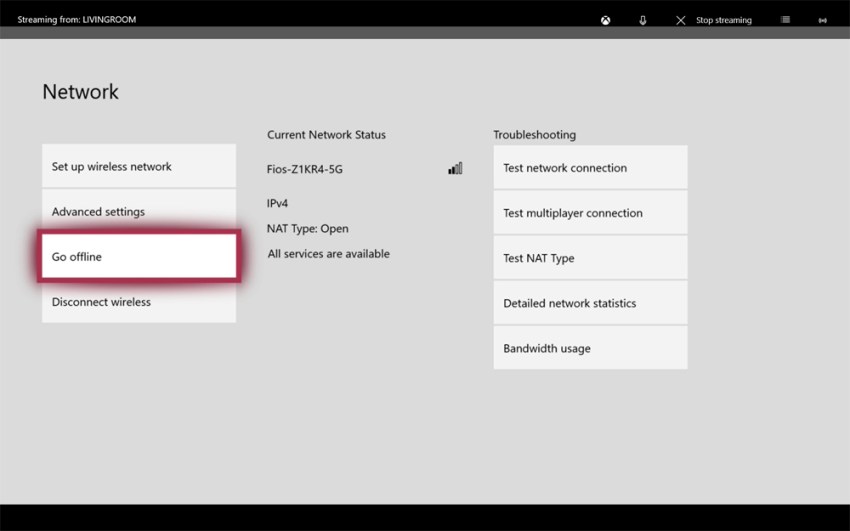The height and width of the screenshot is (531, 850).
Task: Select Test NAT Type
Action: (590, 258)
